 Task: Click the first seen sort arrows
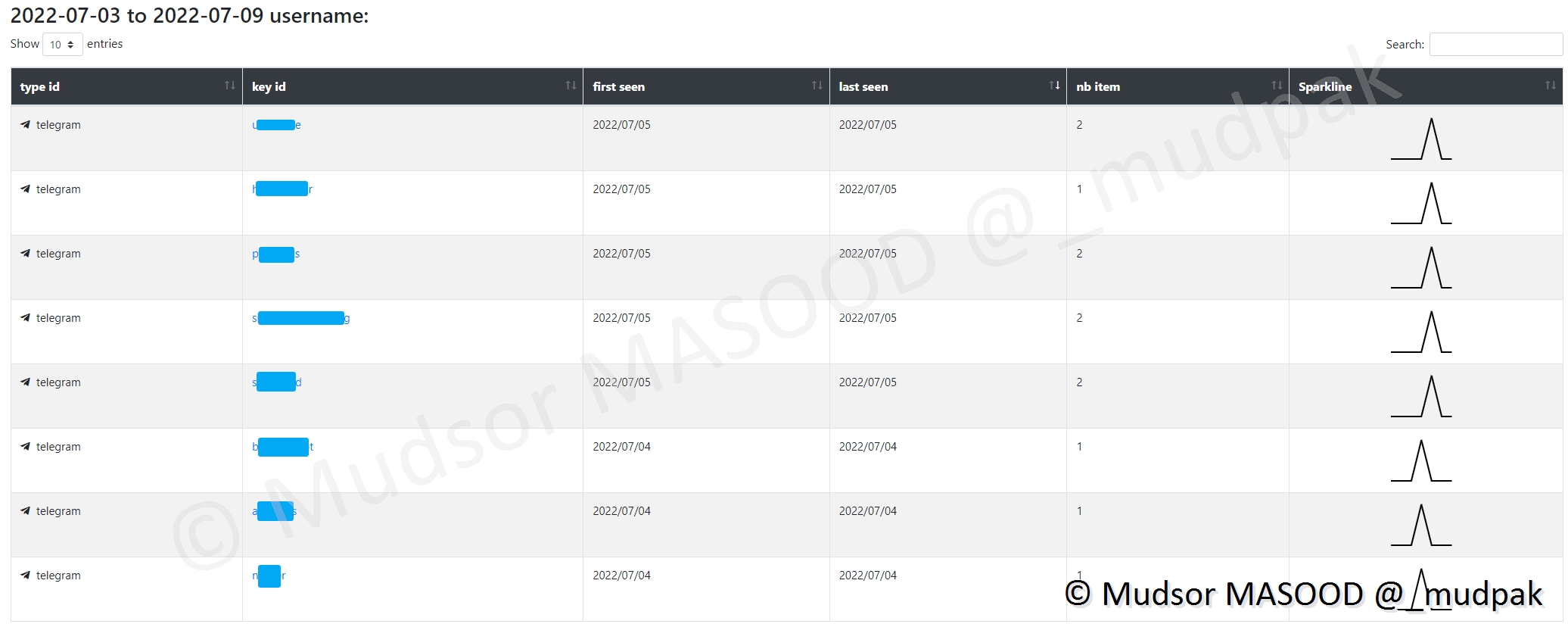click(x=817, y=86)
